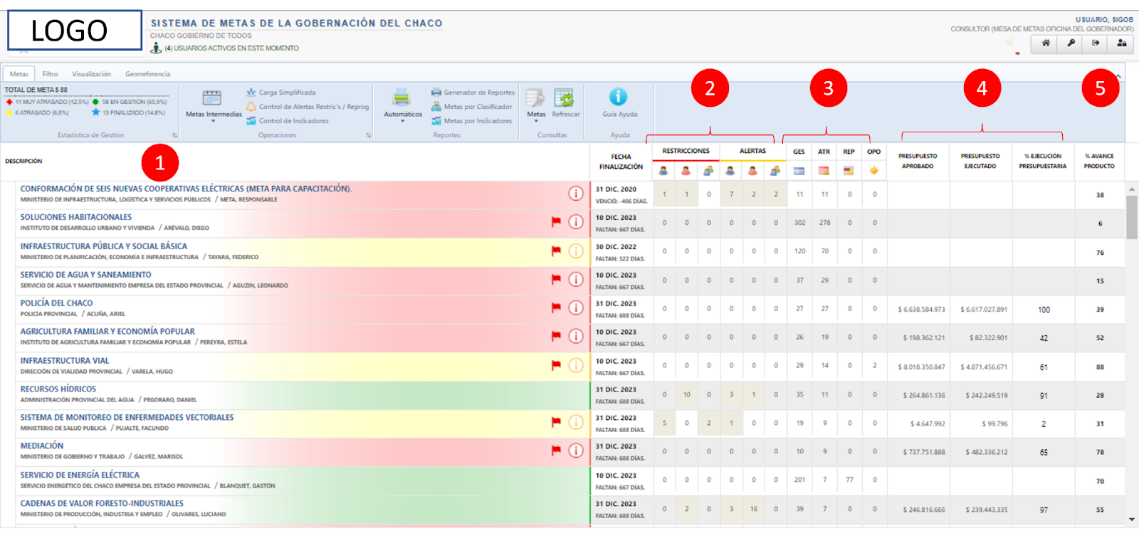Click the 11 MUY ATRASADO statistic

(46, 102)
